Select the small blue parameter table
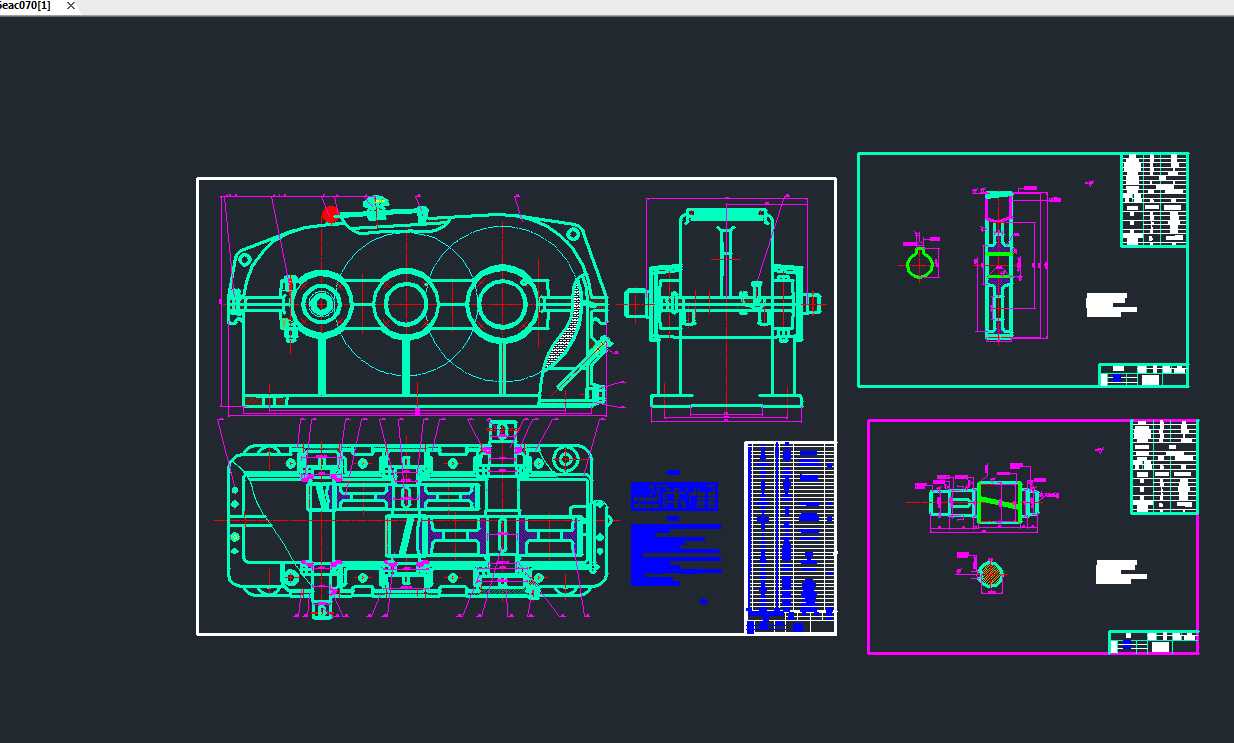 click(674, 496)
